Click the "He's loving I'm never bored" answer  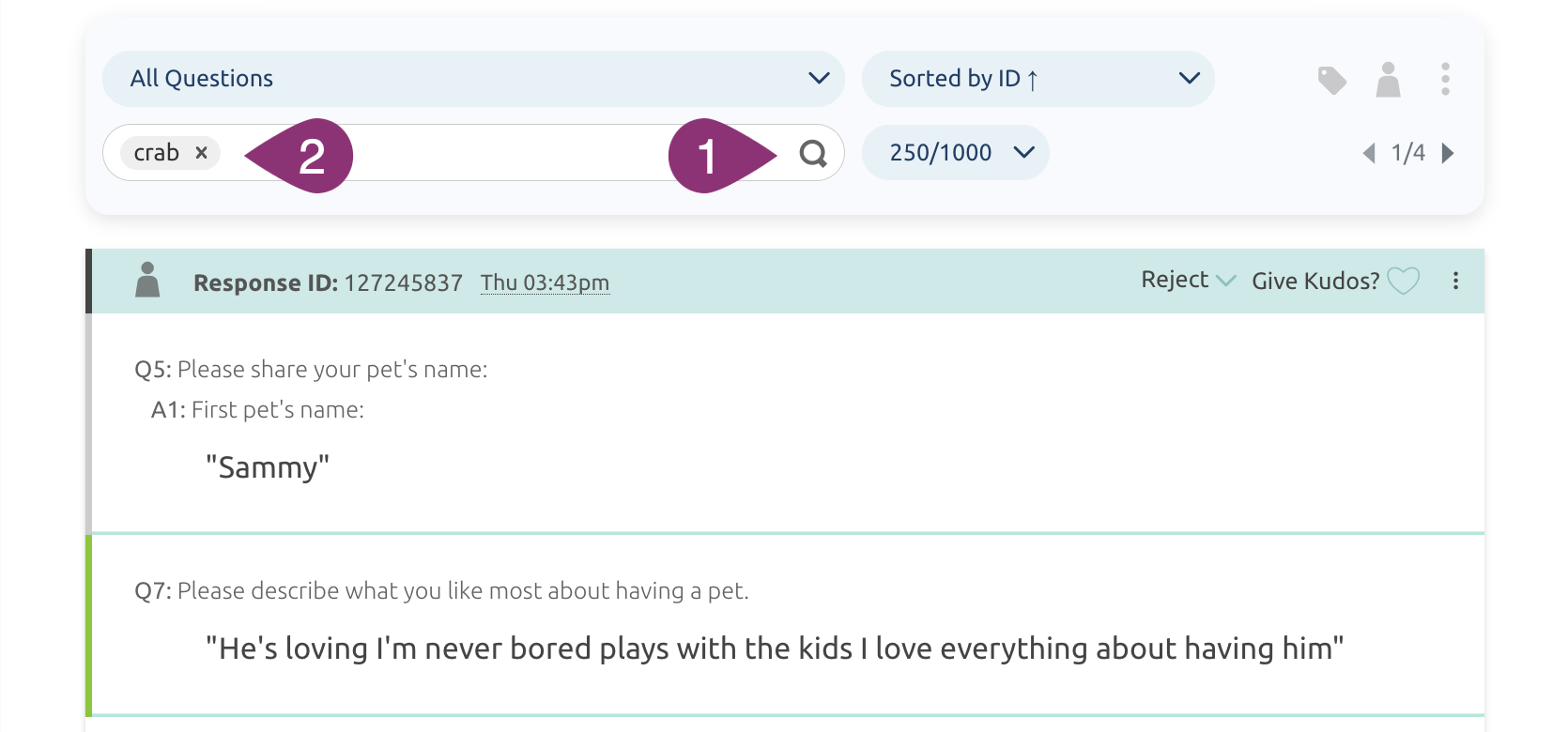tap(775, 648)
